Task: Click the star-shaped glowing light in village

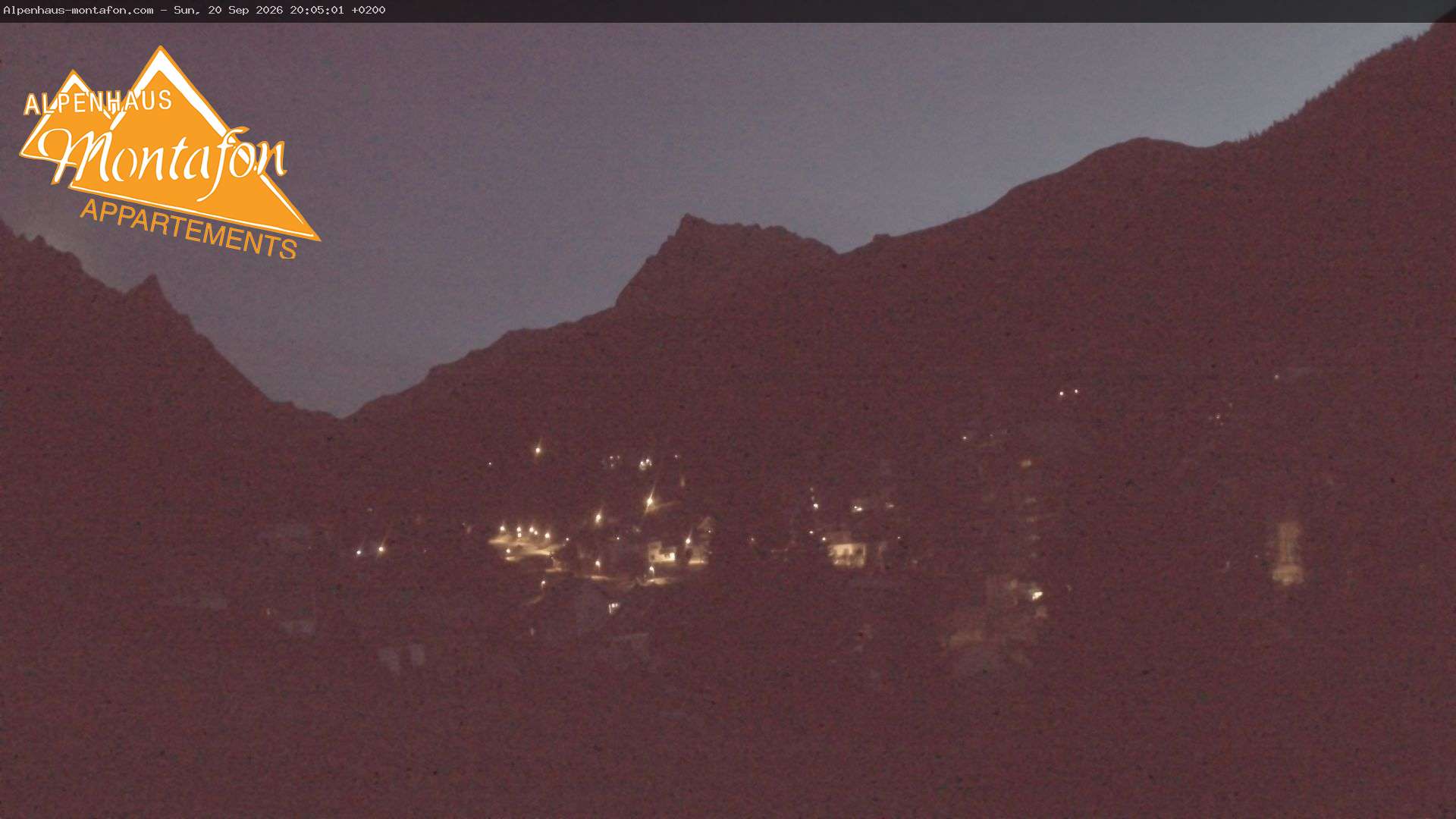Action: pyautogui.click(x=650, y=500)
